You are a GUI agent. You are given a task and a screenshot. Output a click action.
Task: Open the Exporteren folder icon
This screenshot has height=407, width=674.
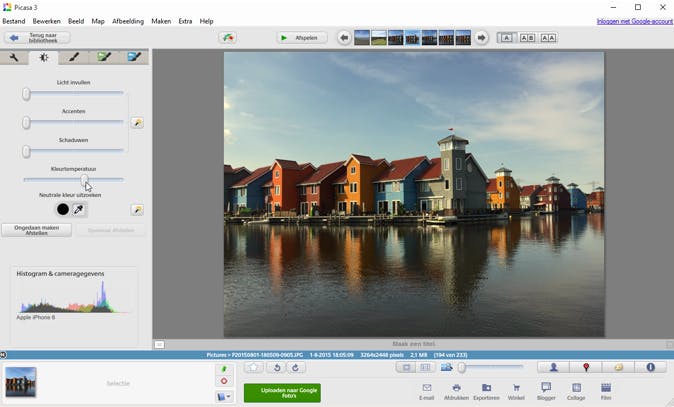click(486, 388)
